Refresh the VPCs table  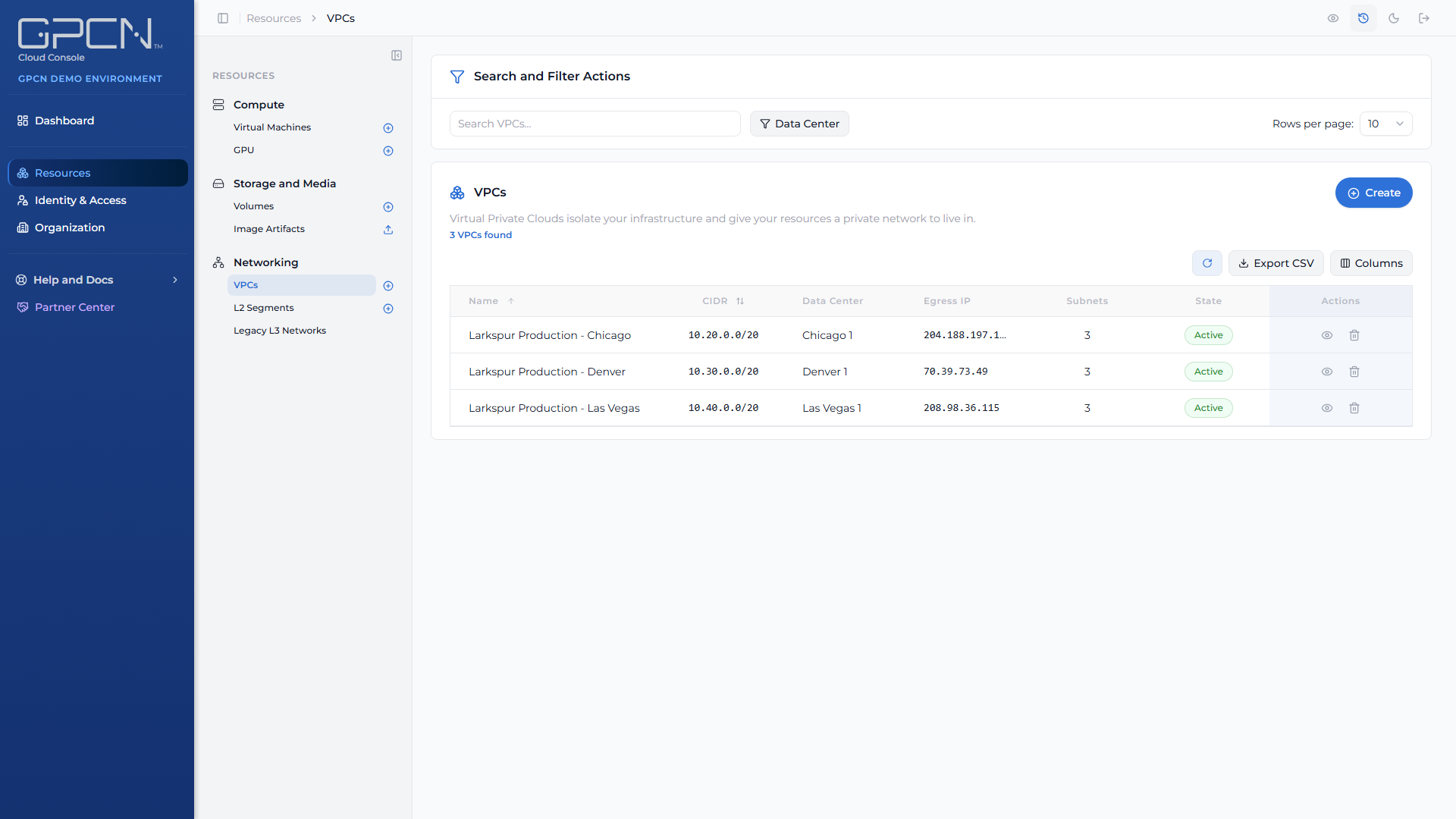tap(1207, 263)
